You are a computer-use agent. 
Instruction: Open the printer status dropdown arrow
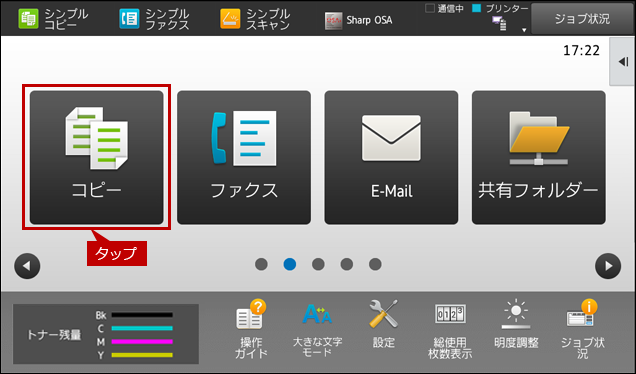point(524,30)
